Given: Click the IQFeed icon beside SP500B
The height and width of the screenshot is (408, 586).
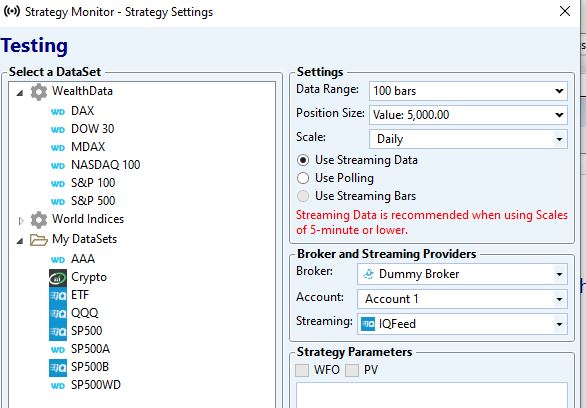Looking at the screenshot, I should point(58,368).
